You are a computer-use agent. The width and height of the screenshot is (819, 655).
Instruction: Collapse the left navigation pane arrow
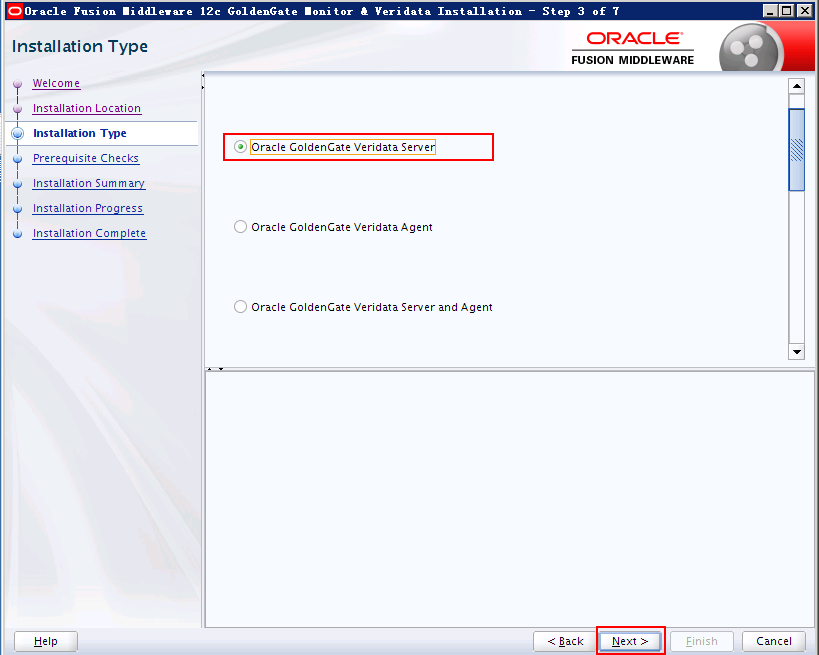(x=203, y=76)
